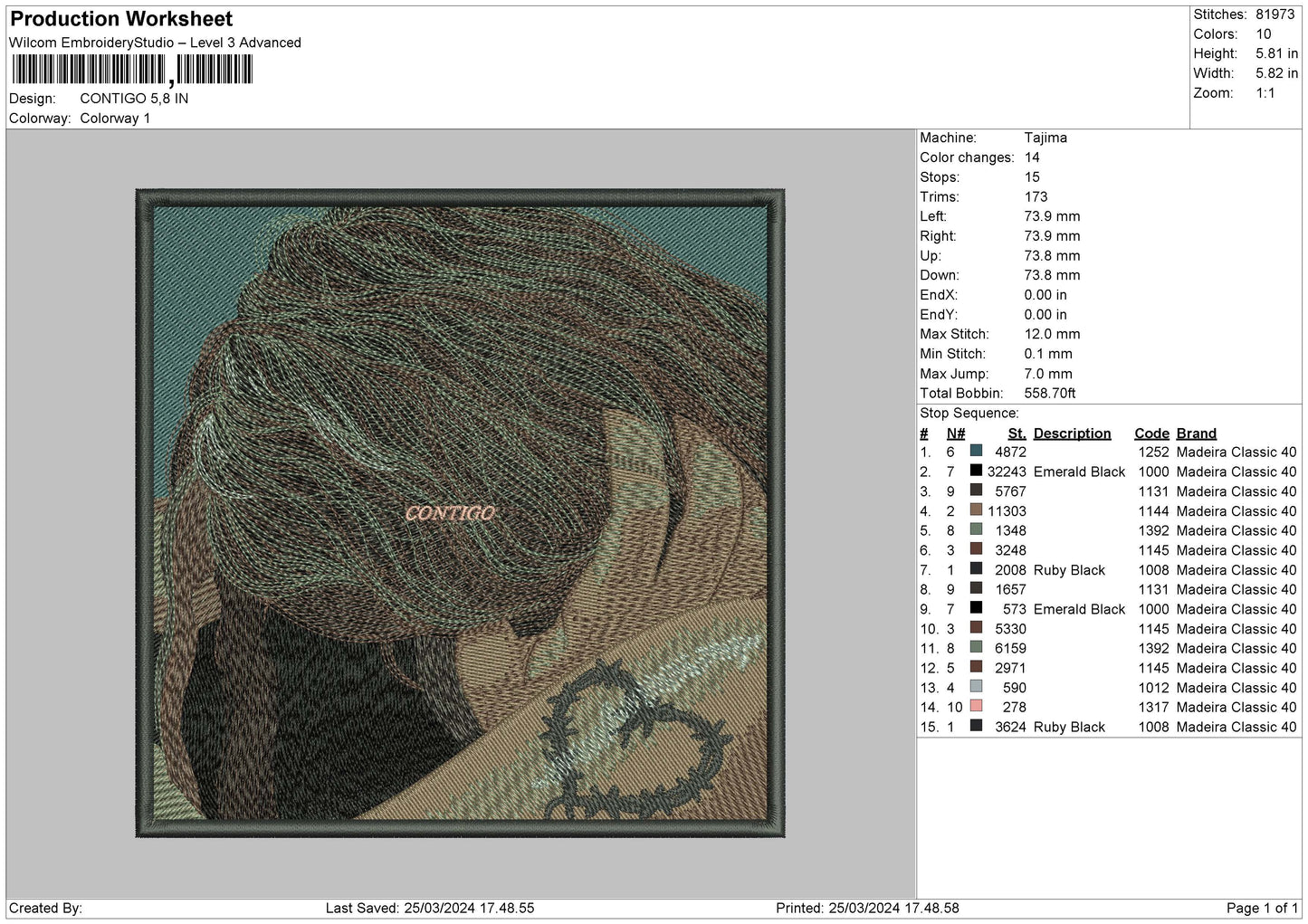Click the embroidery design preview image
Screen dimensions: 1308x924
point(461,512)
